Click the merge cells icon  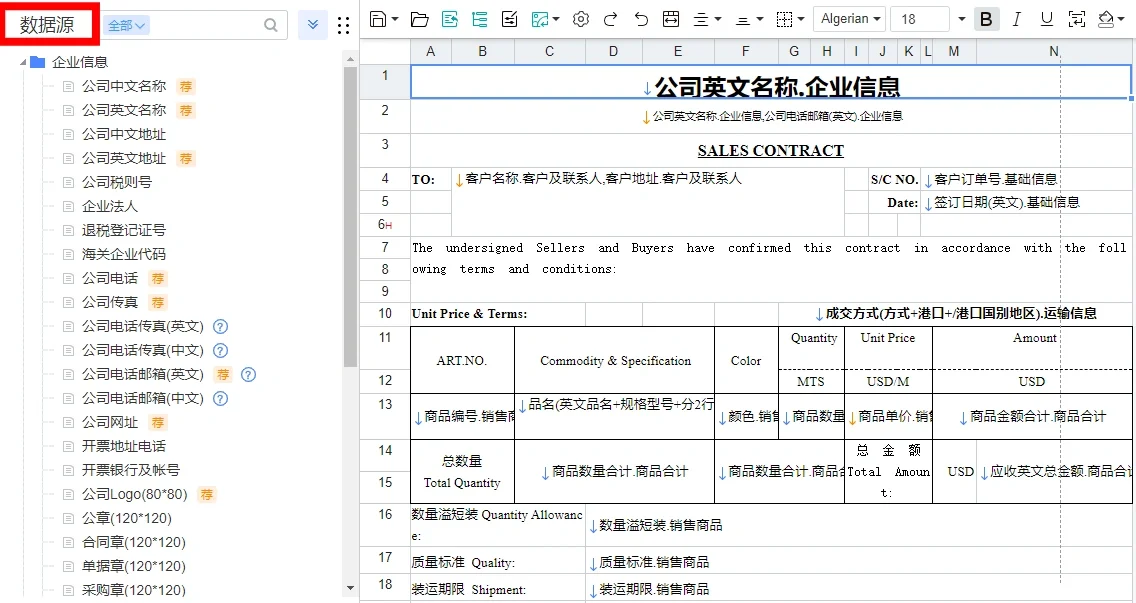pos(671,18)
